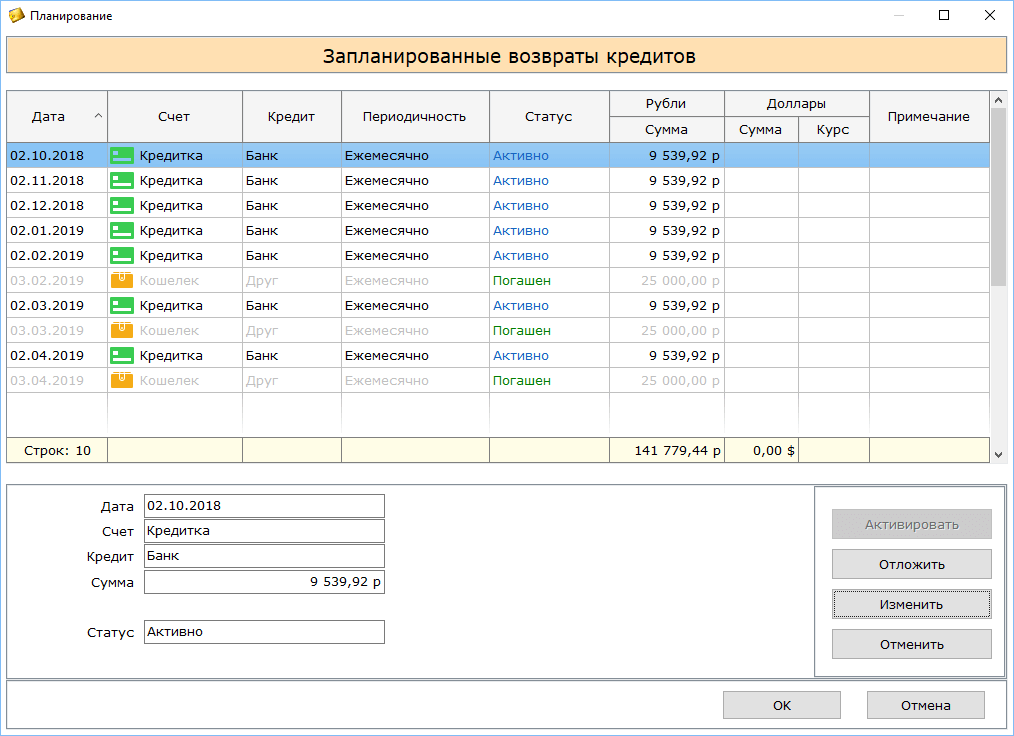Click the Кредит column header
The height and width of the screenshot is (736, 1014).
coord(292,116)
